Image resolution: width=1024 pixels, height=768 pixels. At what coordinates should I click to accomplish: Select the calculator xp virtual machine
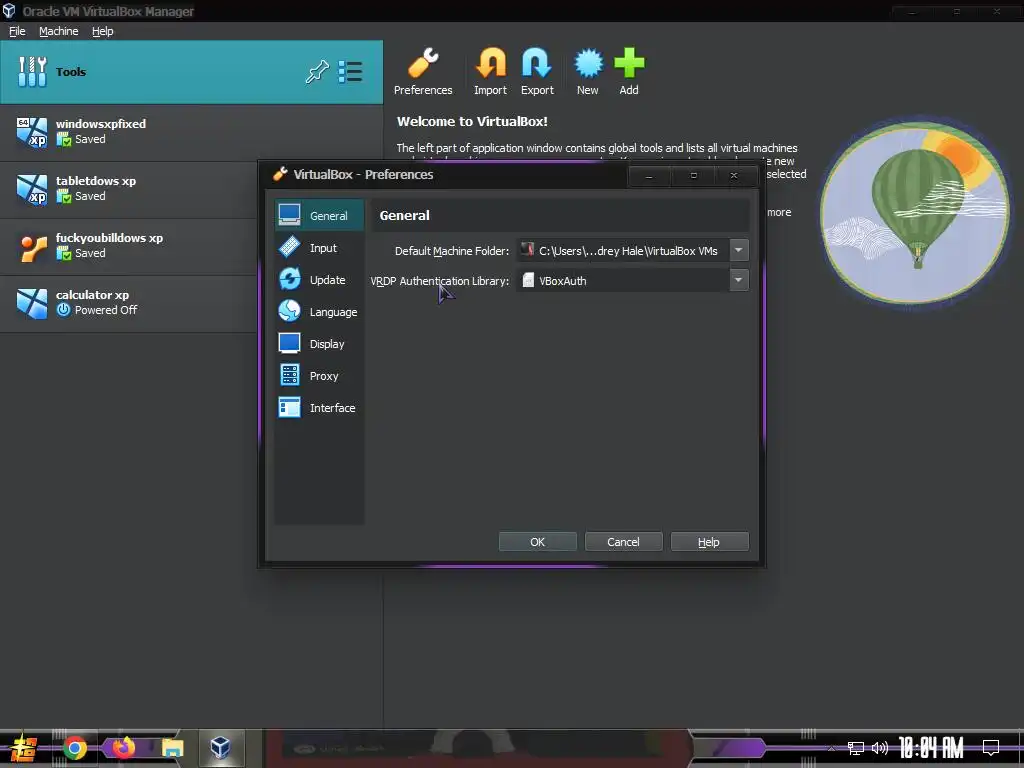click(x=129, y=304)
